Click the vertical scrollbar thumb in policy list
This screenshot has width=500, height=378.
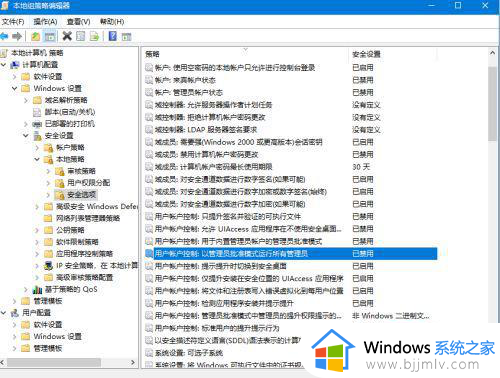point(492,103)
